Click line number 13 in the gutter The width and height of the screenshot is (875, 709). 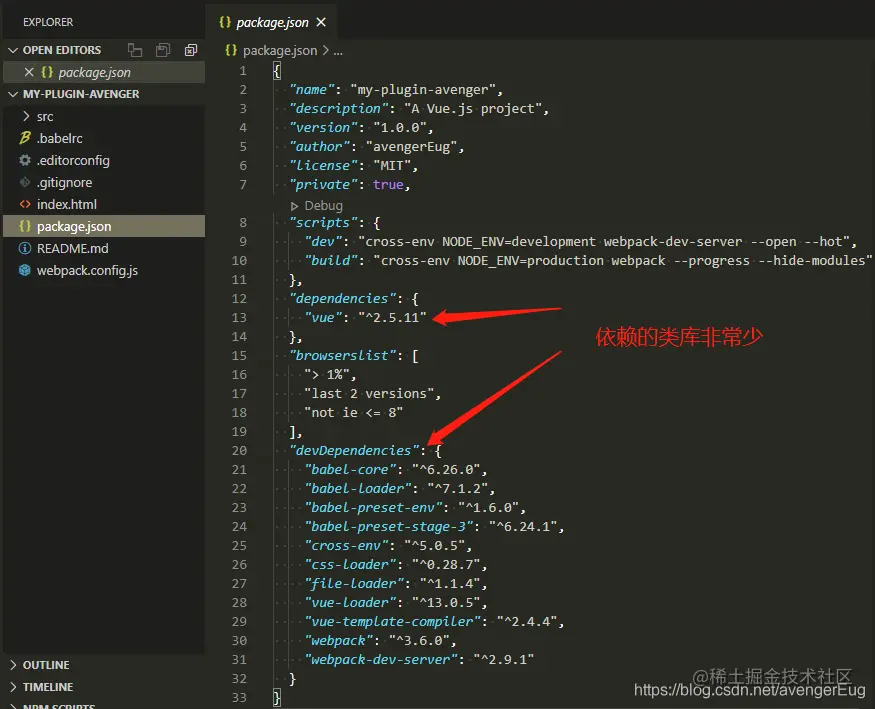pyautogui.click(x=239, y=317)
